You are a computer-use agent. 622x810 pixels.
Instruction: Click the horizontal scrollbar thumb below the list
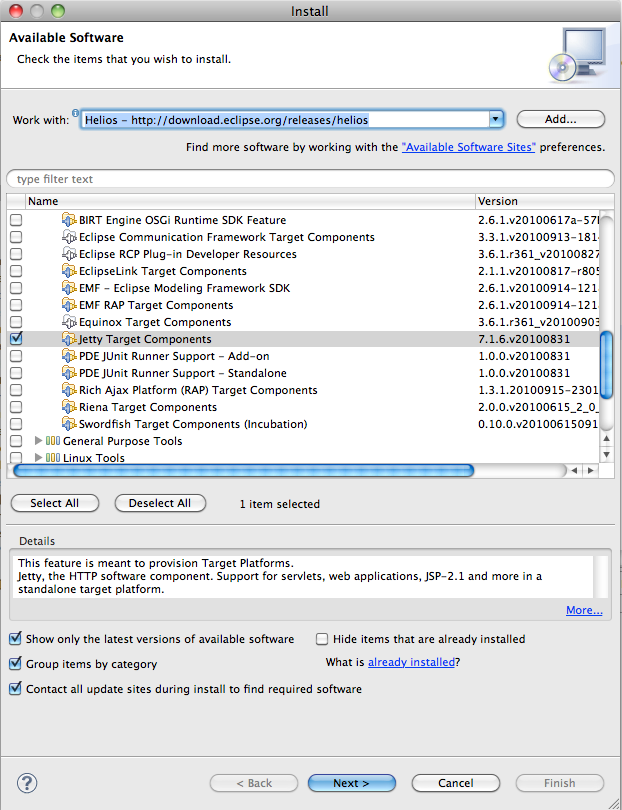coord(243,471)
